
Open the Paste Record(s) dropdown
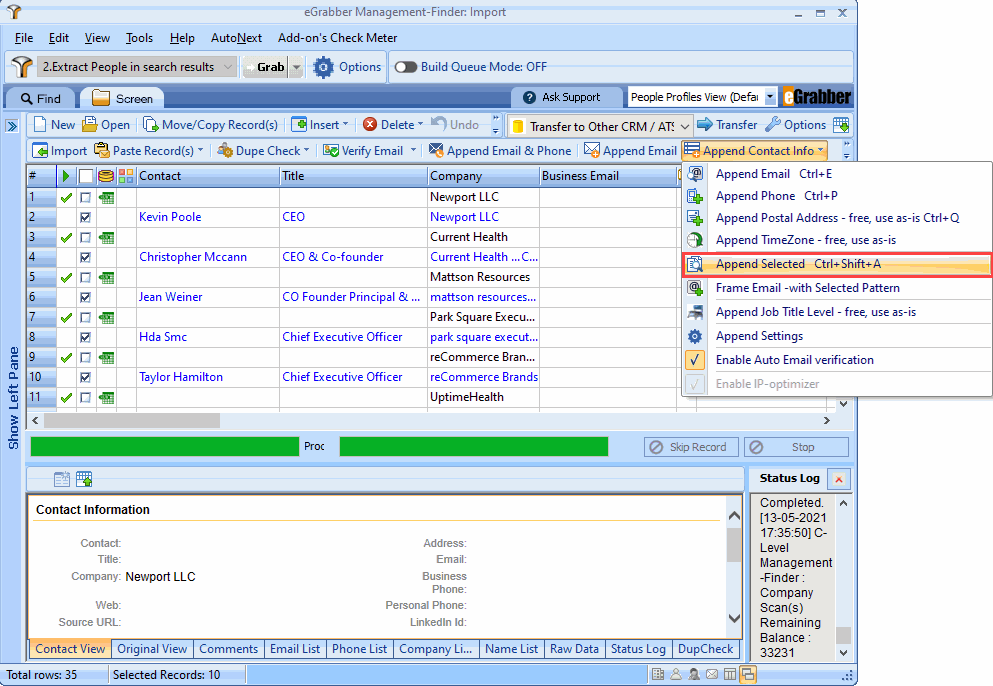click(x=201, y=151)
